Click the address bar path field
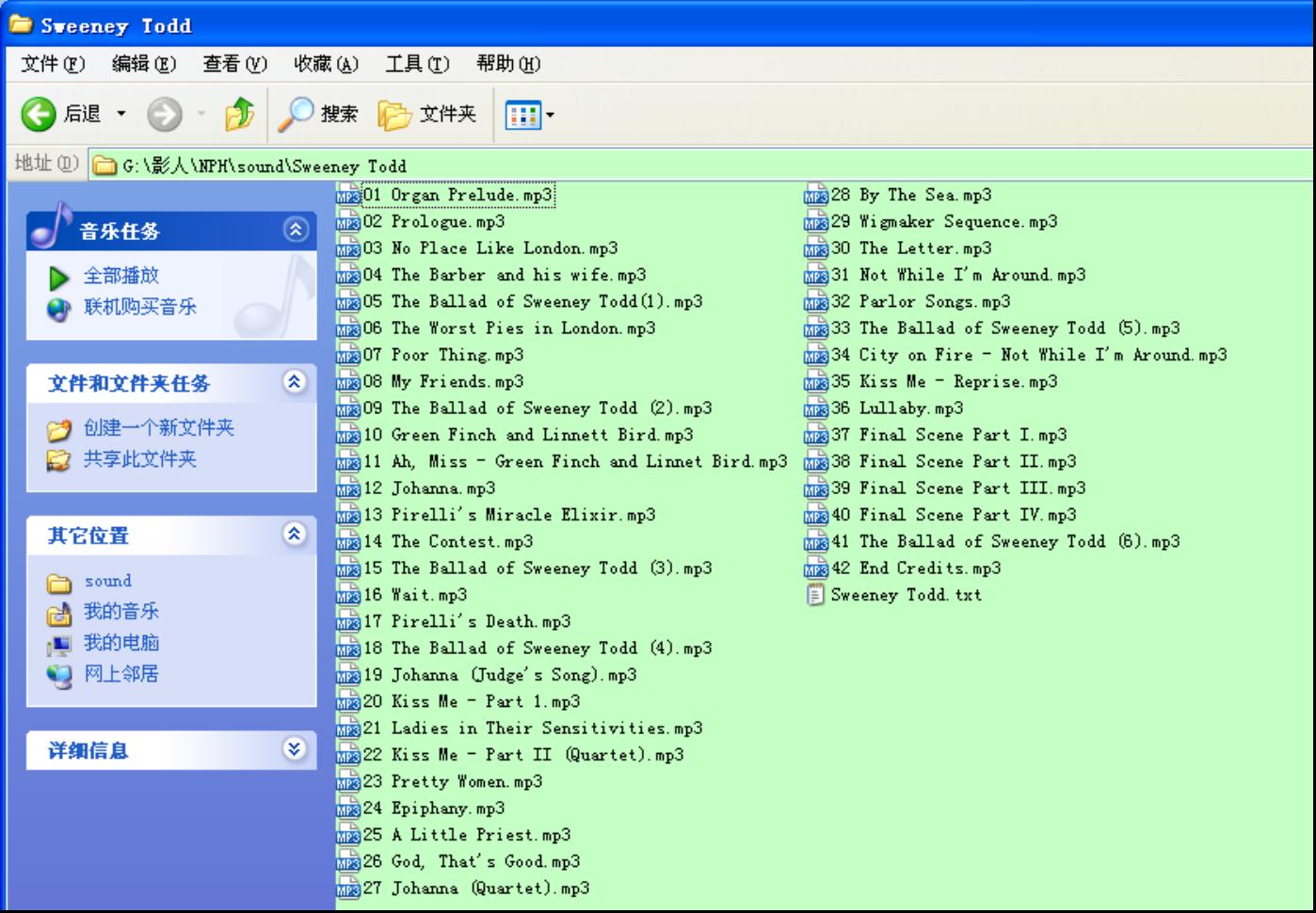The height and width of the screenshot is (913, 1316). [701, 167]
